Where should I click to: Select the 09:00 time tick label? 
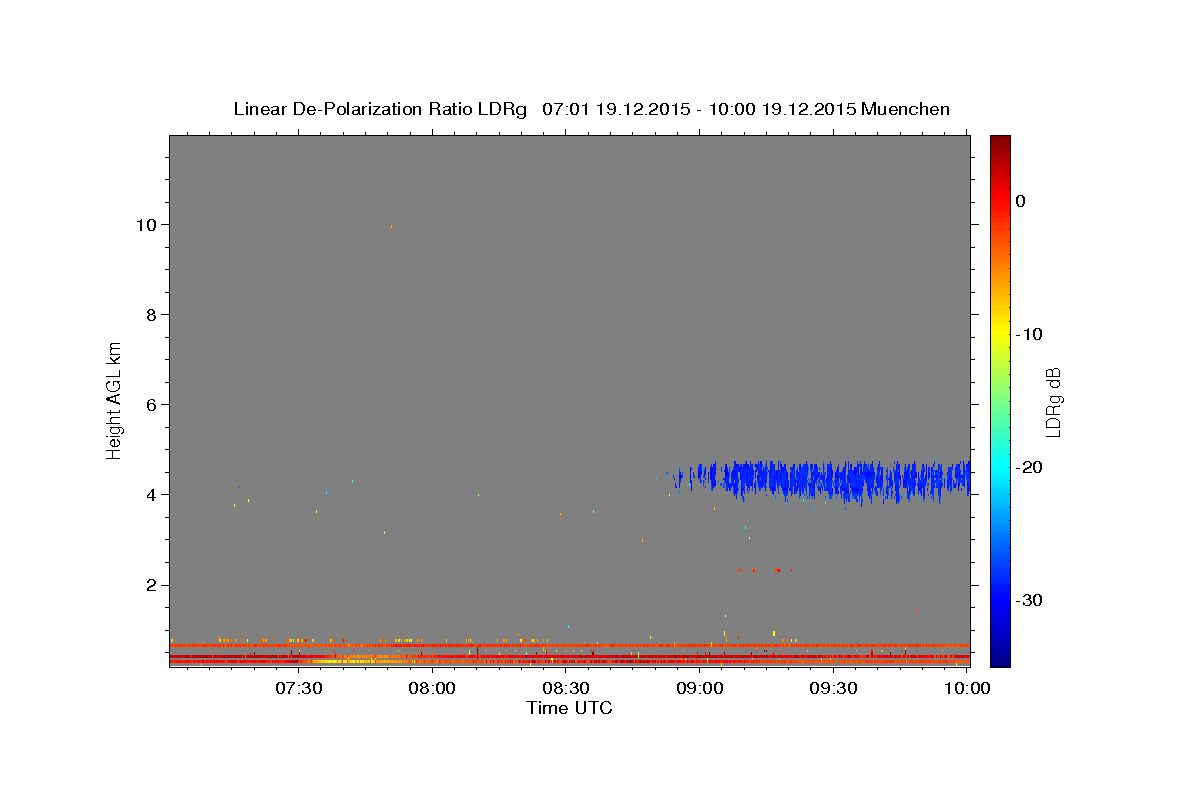click(699, 688)
